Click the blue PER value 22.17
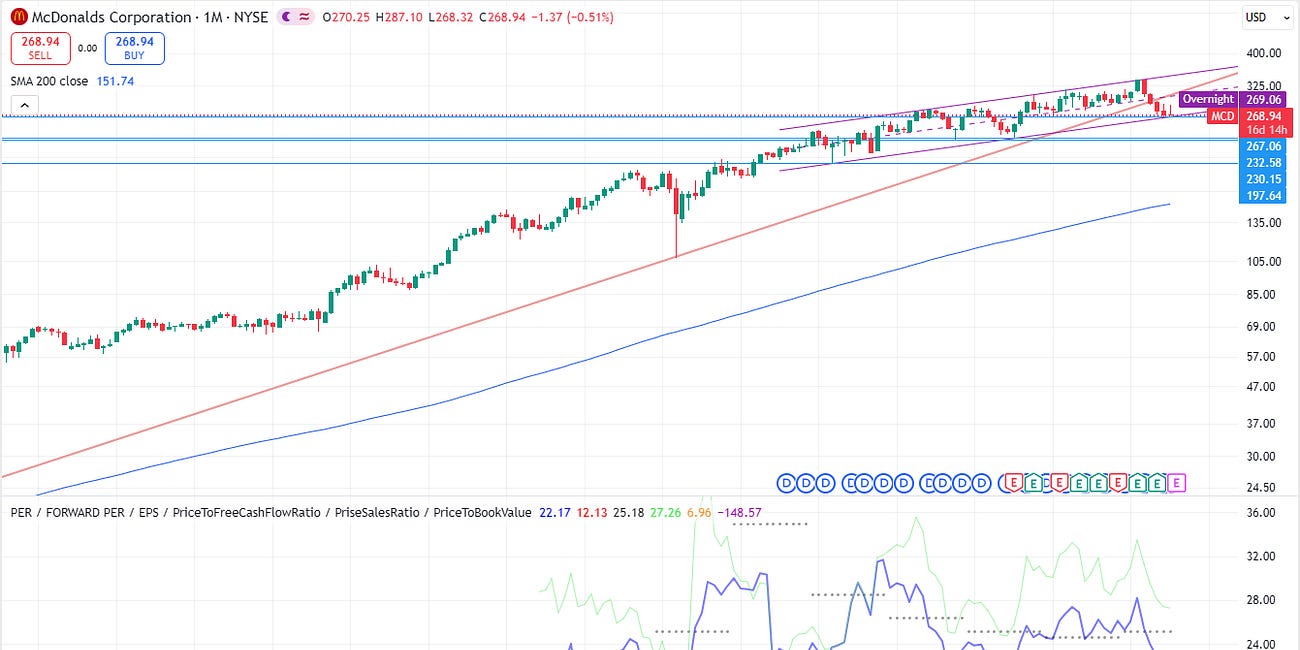 pyautogui.click(x=553, y=513)
